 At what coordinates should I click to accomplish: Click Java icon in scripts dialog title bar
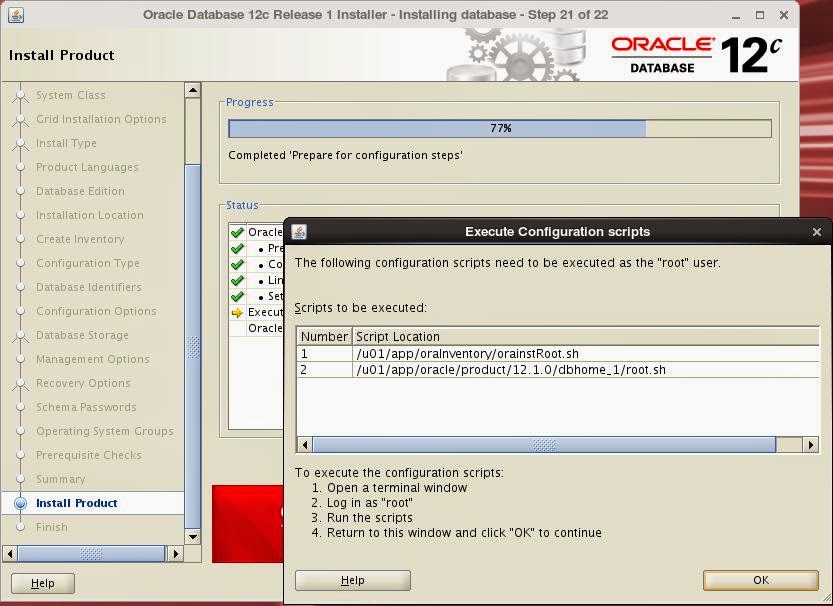(300, 232)
